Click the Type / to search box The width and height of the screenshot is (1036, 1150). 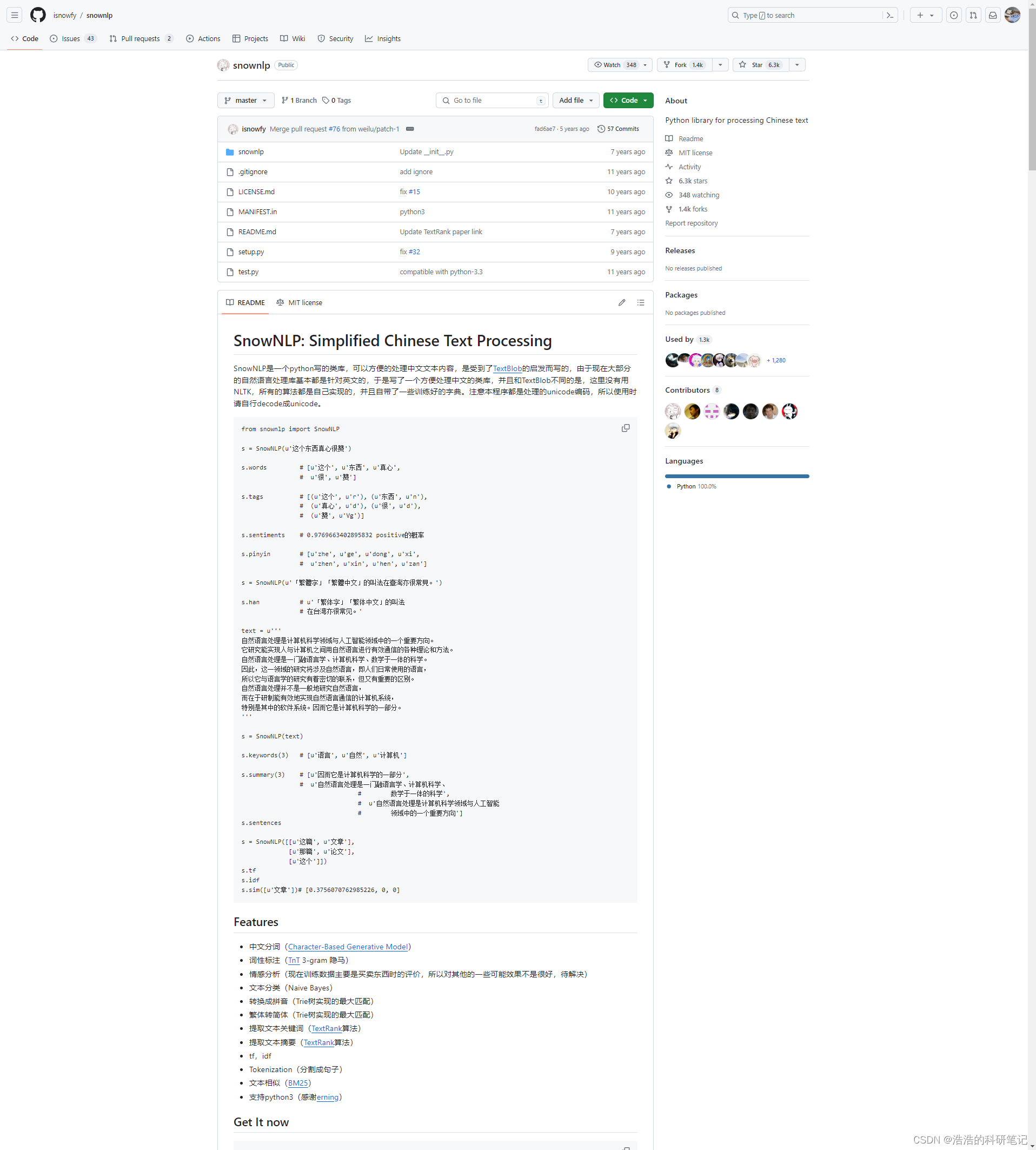813,15
